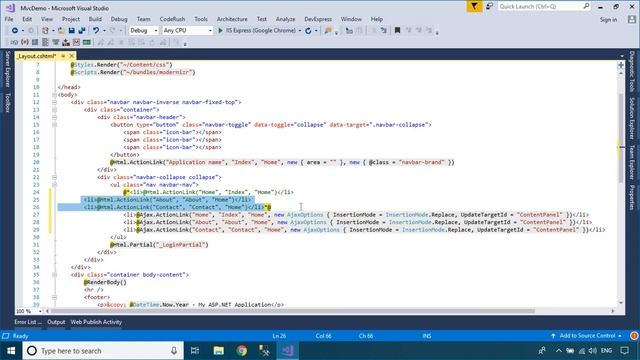Image resolution: width=640 pixels, height=360 pixels.
Task: Toggle a bookmark with the bookmark icon
Action: click(x=397, y=31)
